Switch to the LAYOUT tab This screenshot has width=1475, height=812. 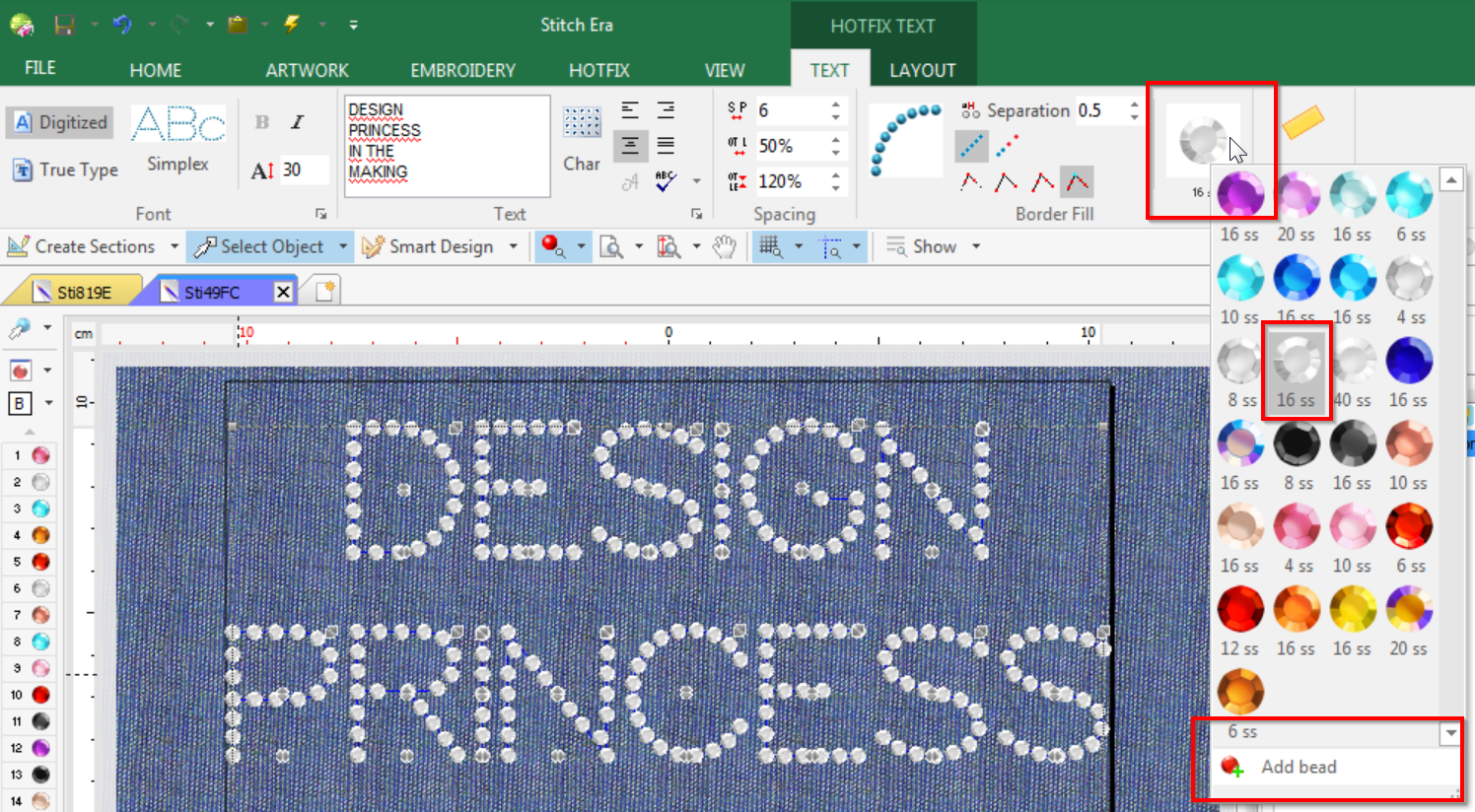pos(922,70)
